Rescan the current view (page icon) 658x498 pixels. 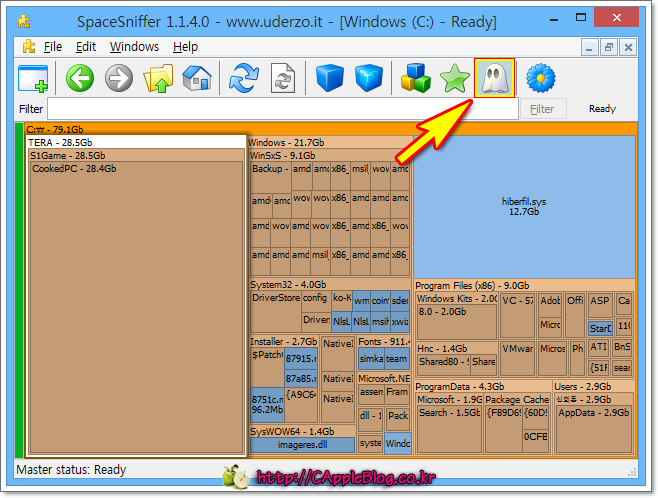pyautogui.click(x=283, y=78)
